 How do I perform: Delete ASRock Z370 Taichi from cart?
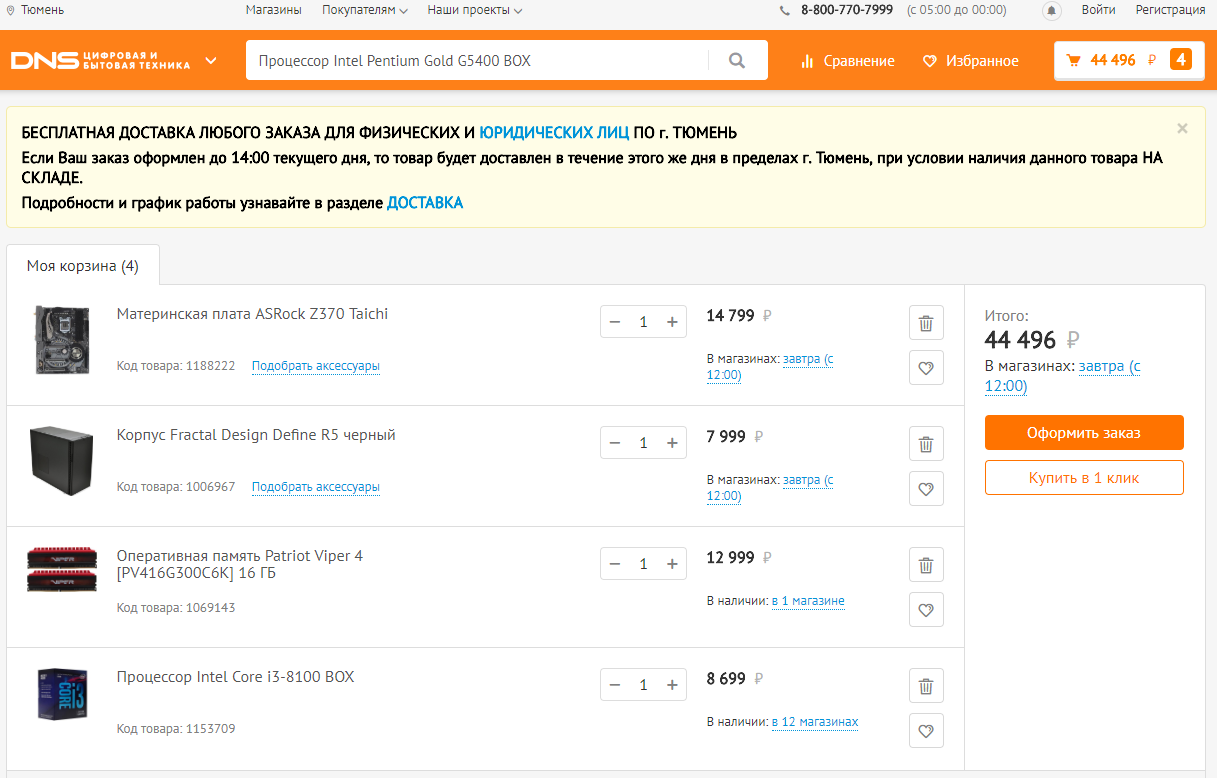(x=926, y=323)
